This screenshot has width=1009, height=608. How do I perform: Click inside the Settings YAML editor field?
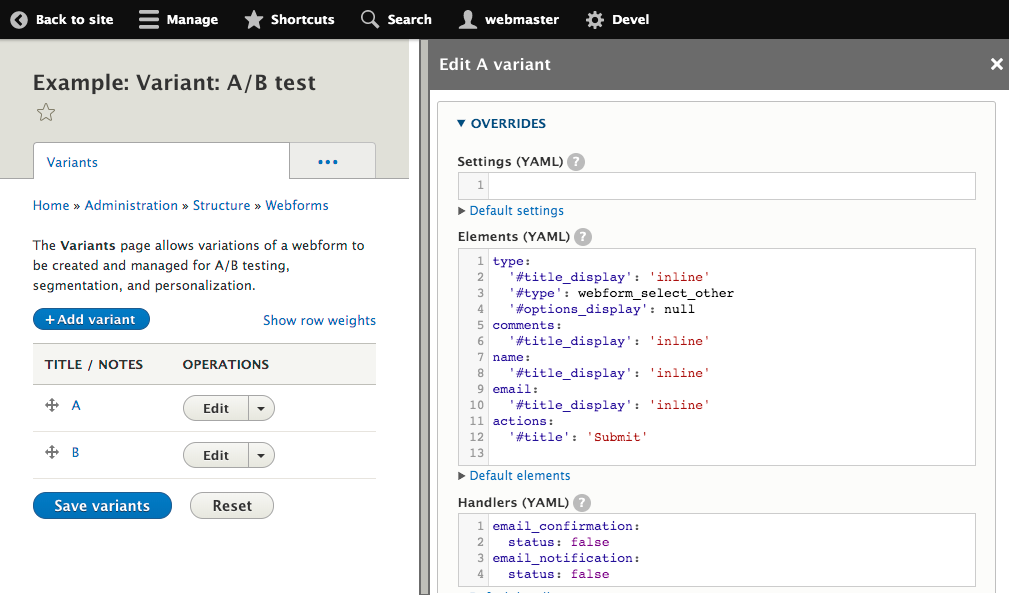tap(720, 185)
